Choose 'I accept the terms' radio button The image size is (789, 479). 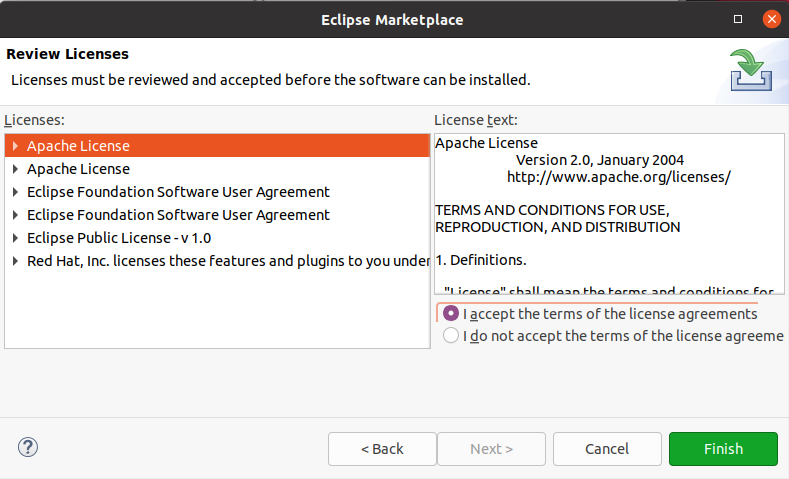click(x=451, y=314)
